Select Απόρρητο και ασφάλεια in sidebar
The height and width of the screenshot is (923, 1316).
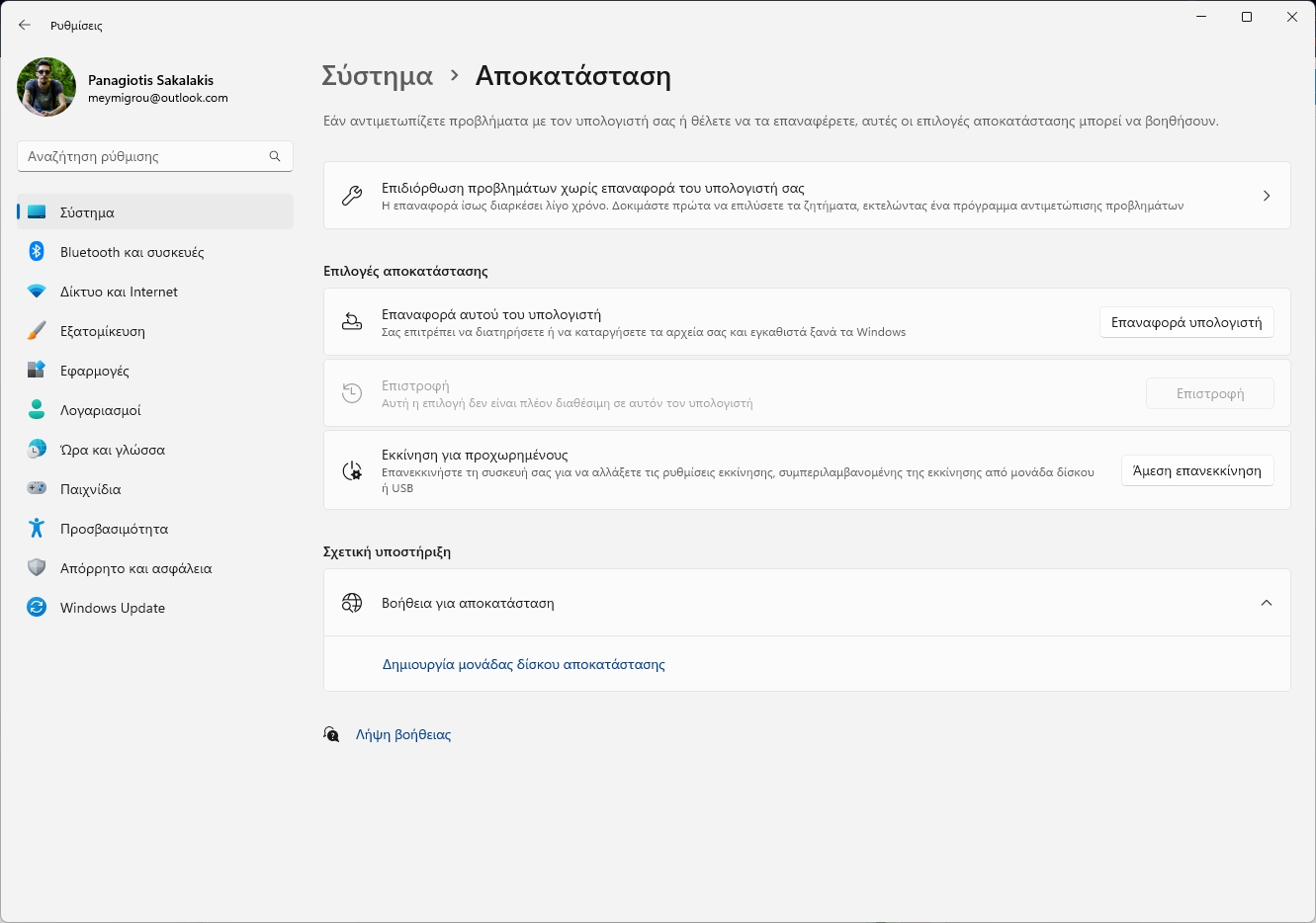point(135,568)
